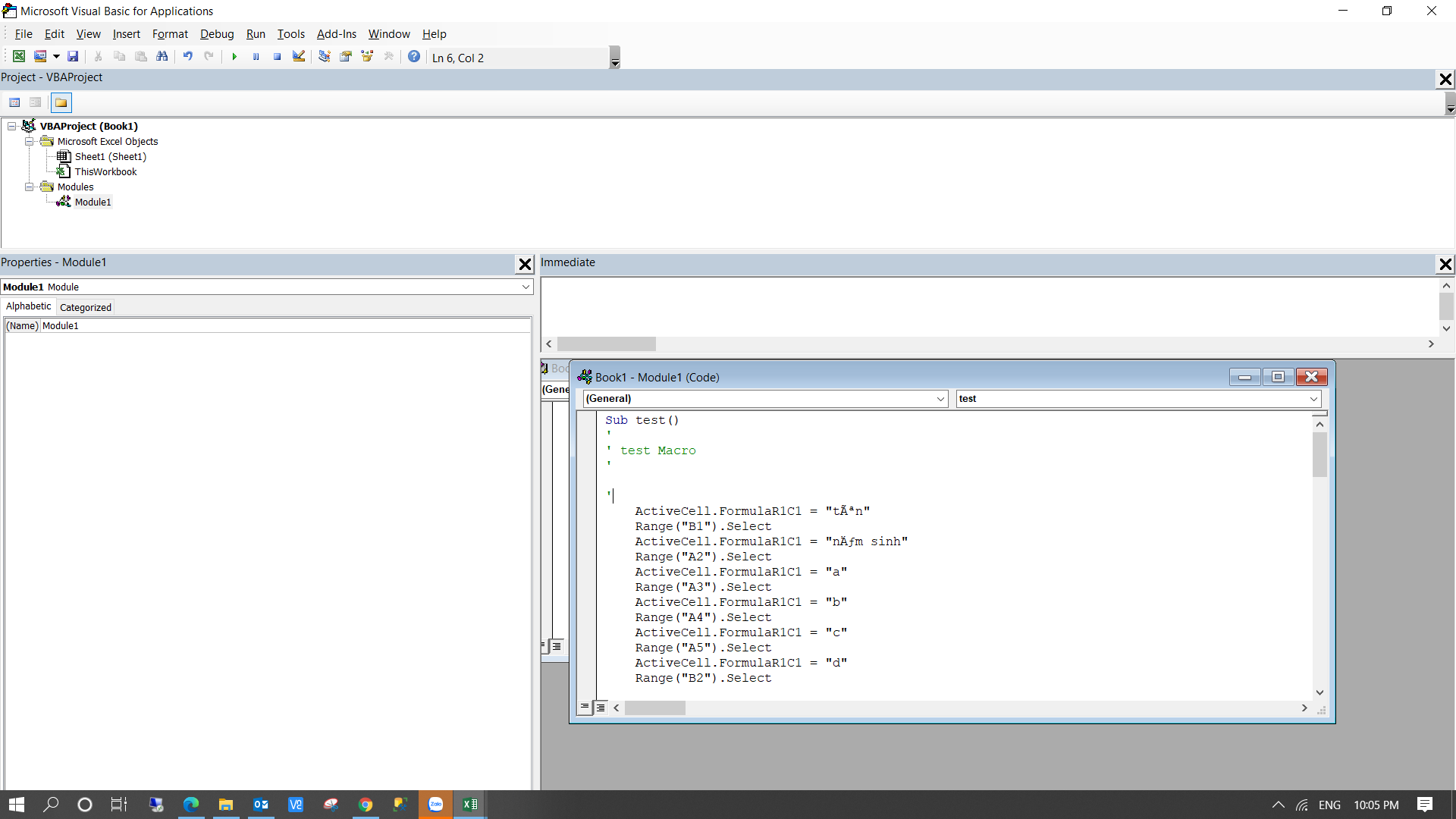This screenshot has width=1456, height=819.
Task: Toggle Procedure View in Module1 code window
Action: tap(584, 708)
